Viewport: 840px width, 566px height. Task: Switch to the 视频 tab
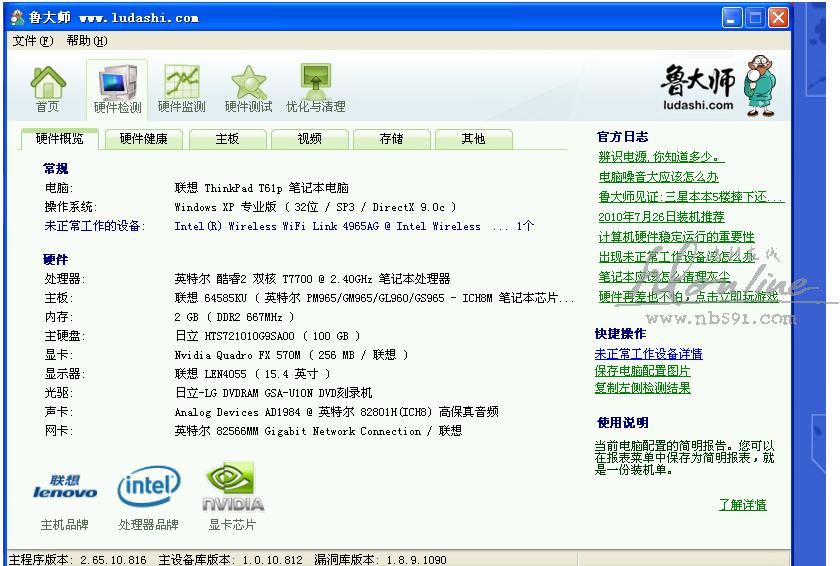coord(310,139)
